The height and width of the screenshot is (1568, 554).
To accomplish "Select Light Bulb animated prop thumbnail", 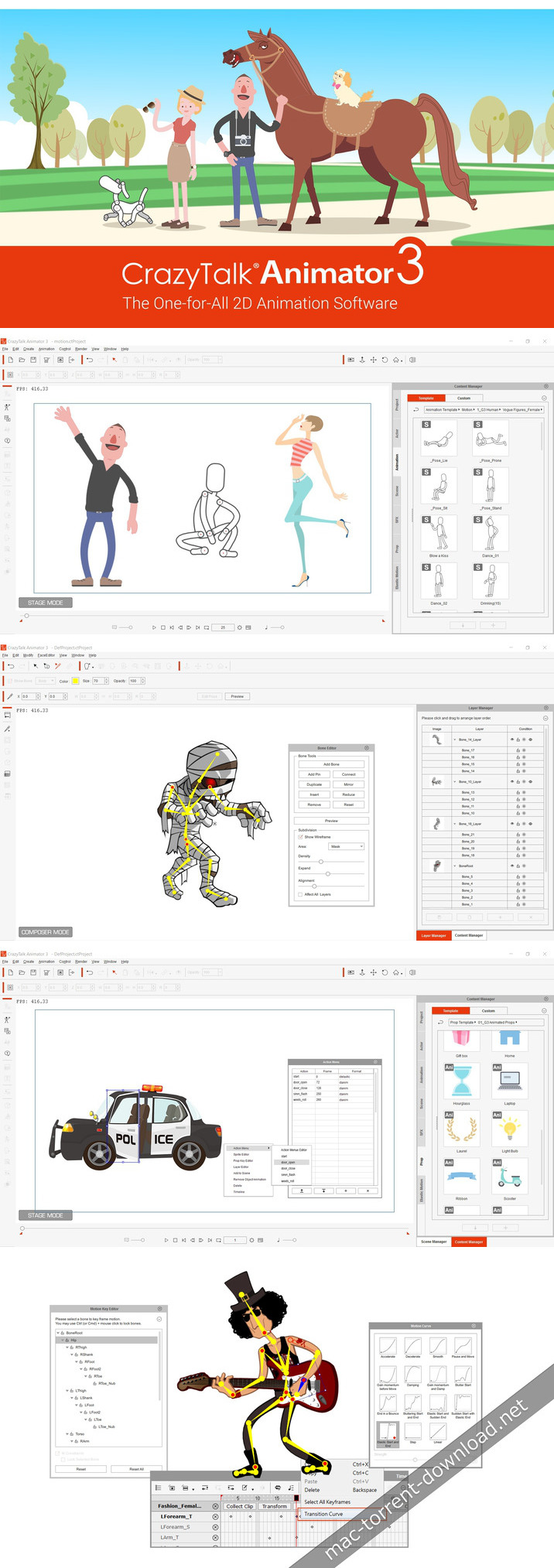I will (x=510, y=1129).
